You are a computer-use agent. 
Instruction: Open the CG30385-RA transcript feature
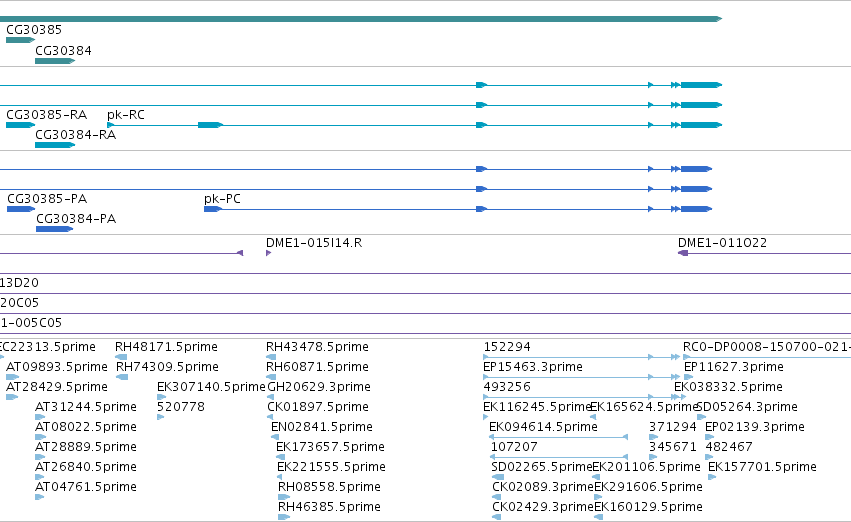20,125
